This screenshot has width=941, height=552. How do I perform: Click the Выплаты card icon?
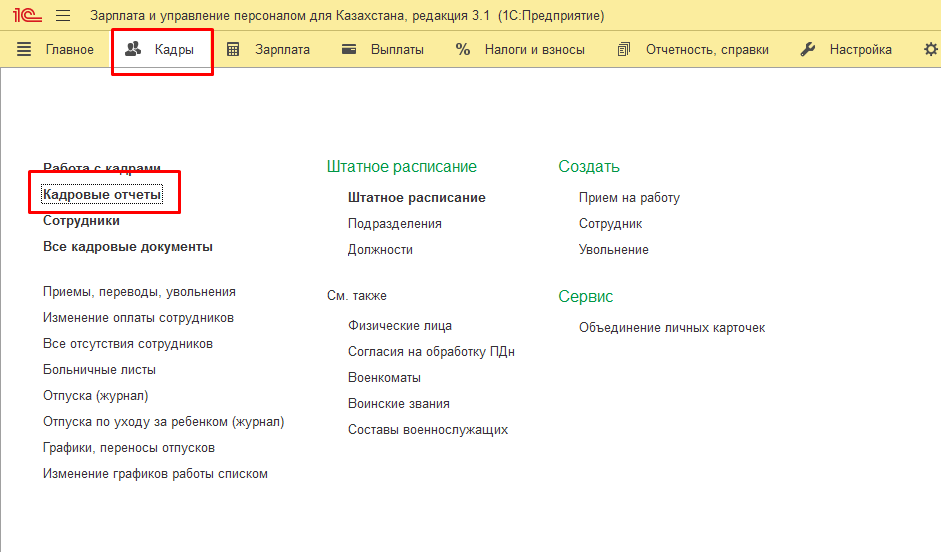click(349, 49)
